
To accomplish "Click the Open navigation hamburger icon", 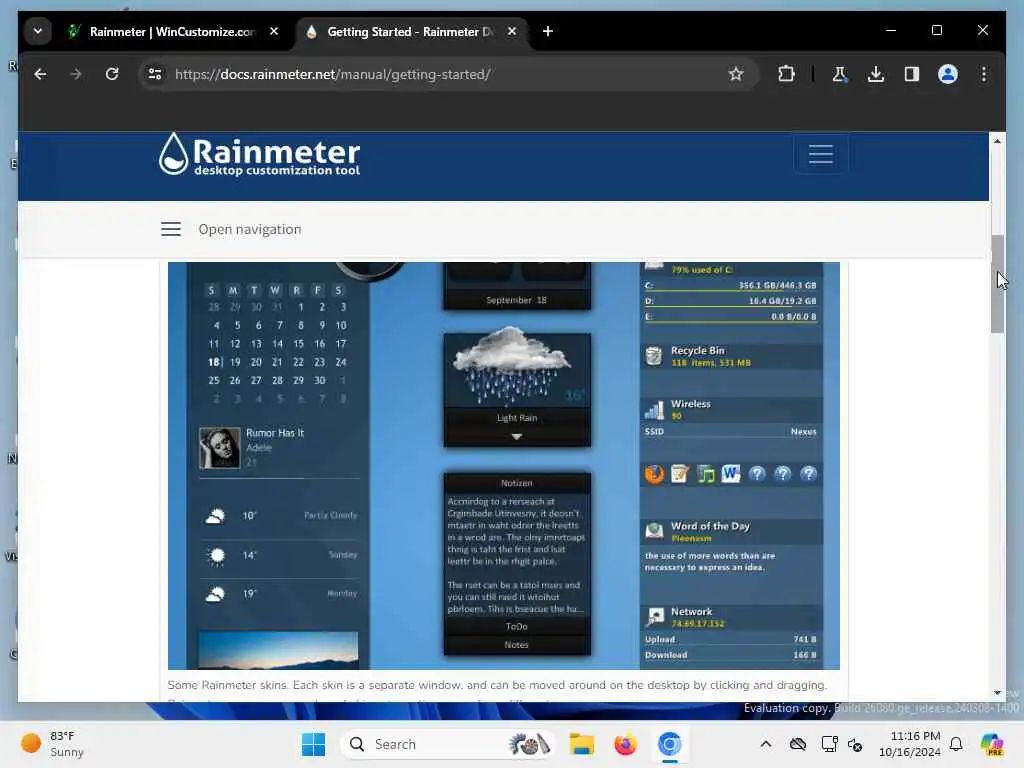I will click(x=171, y=229).
